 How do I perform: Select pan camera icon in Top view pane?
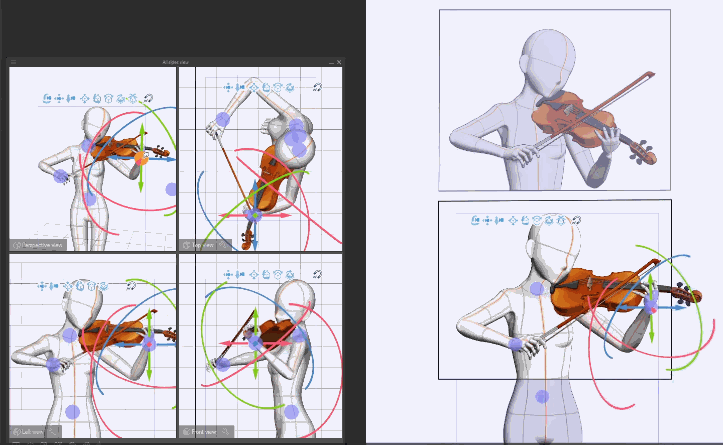click(x=228, y=87)
